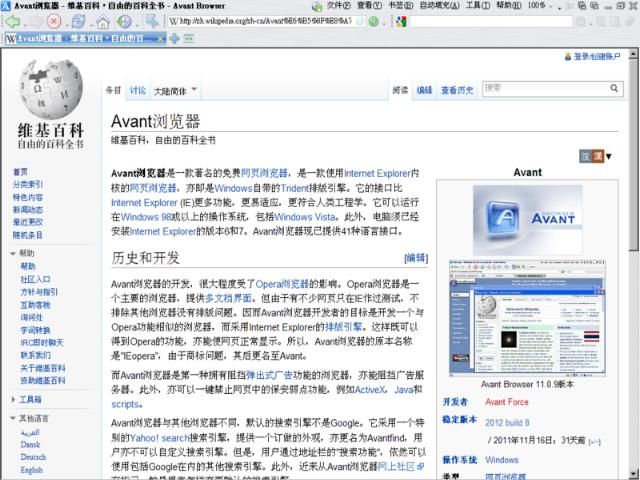Image resolution: width=640 pixels, height=480 pixels.
Task: Expand the 工具箱 sidebar section
Action: click(12, 399)
